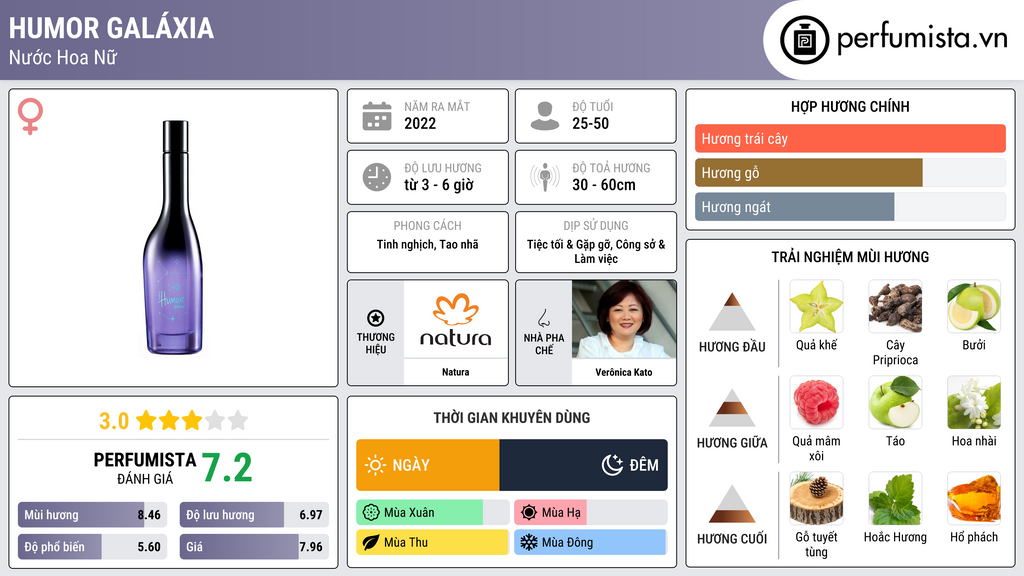Click the calendar icon beside Năm Ra Mắt

pos(377,116)
